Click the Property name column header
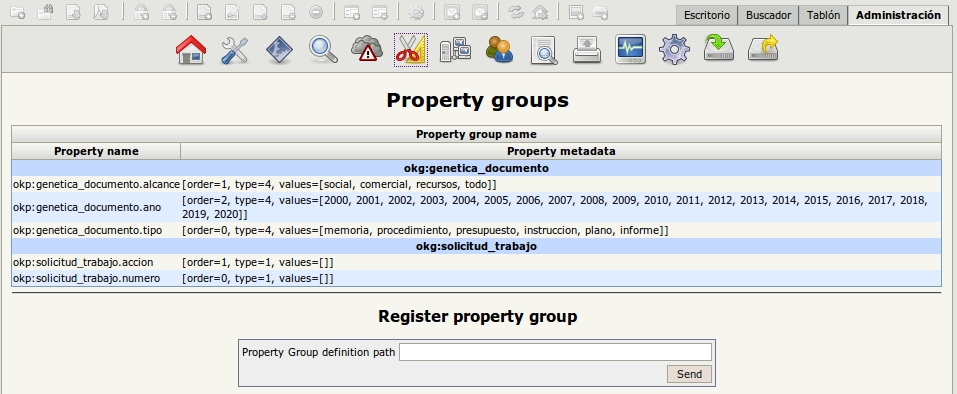Viewport: 957px width, 394px height. (96, 151)
